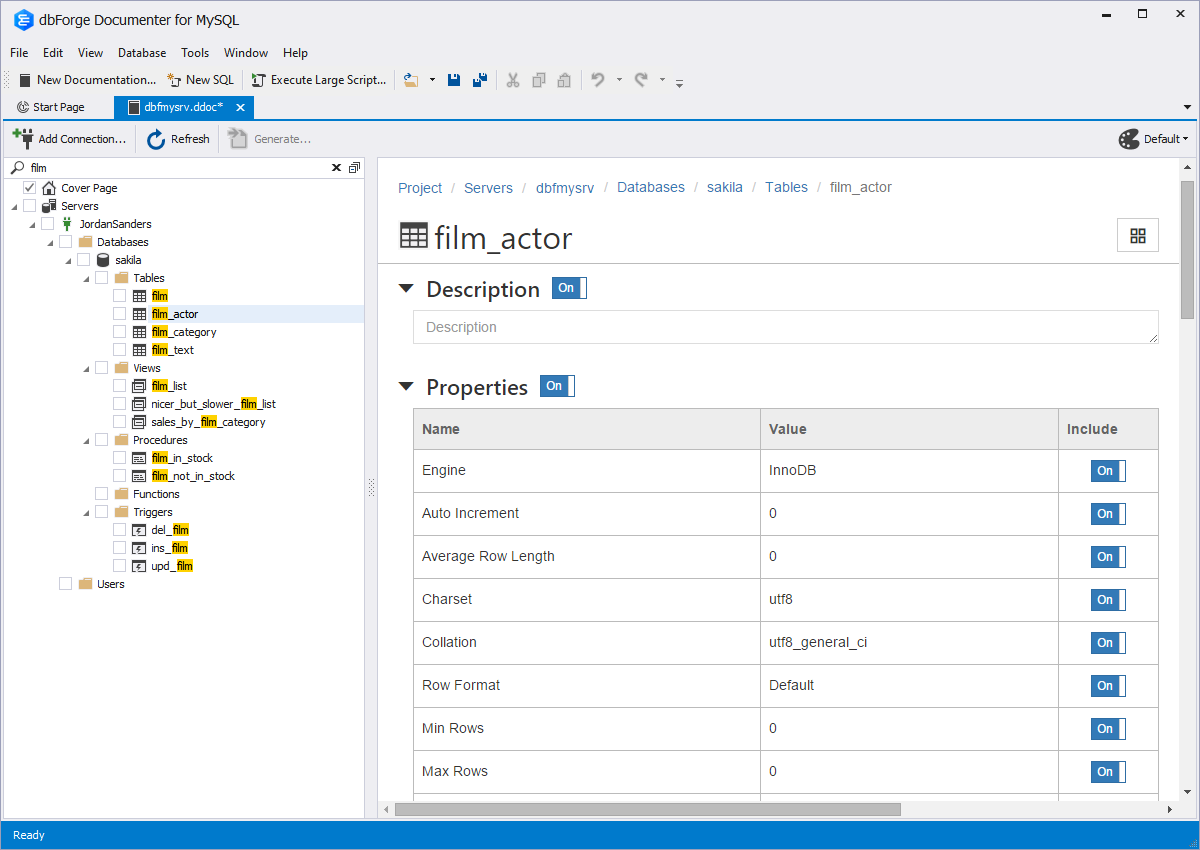Collapse the Views tree node
This screenshot has height=850, width=1200.
click(x=86, y=369)
